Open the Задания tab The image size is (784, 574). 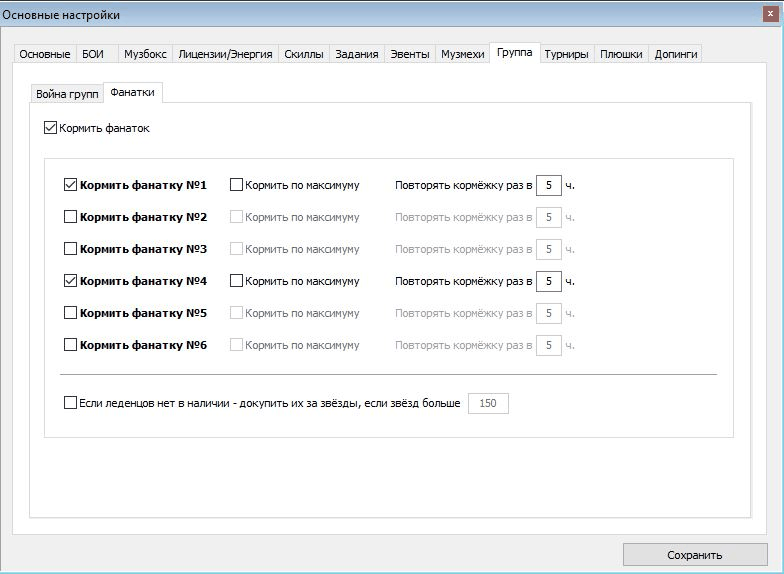356,54
